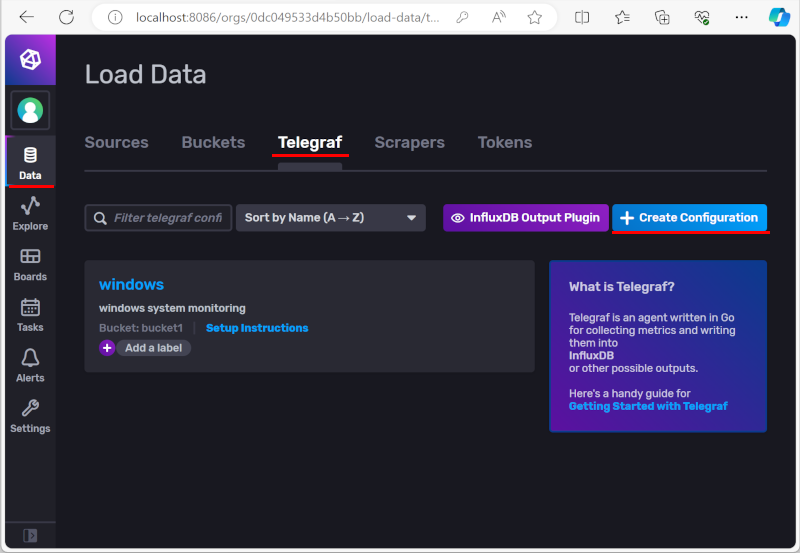Open the favorites list
The height and width of the screenshot is (553, 800).
[622, 17]
